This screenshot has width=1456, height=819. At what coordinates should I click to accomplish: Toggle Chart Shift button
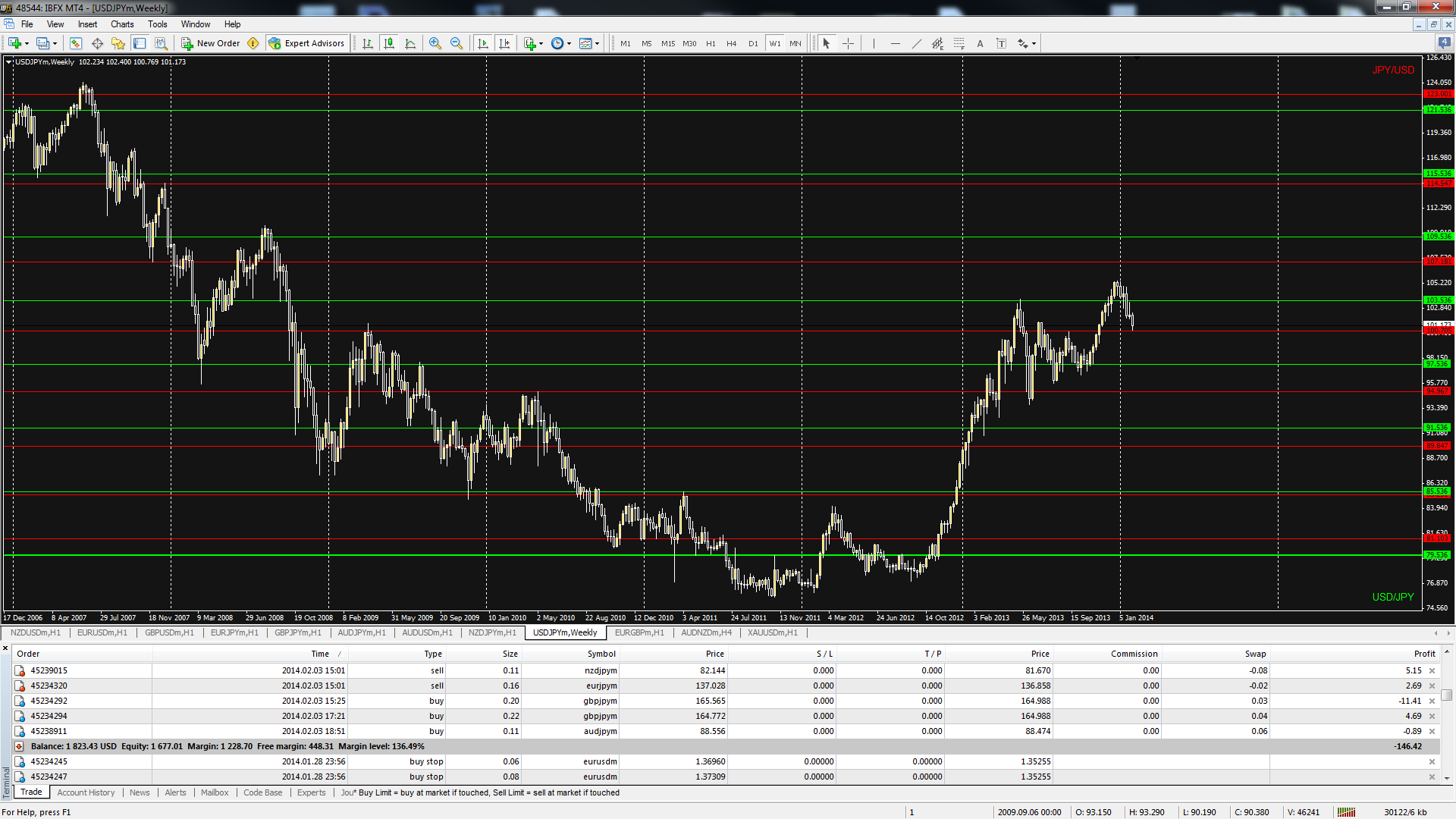pos(504,43)
